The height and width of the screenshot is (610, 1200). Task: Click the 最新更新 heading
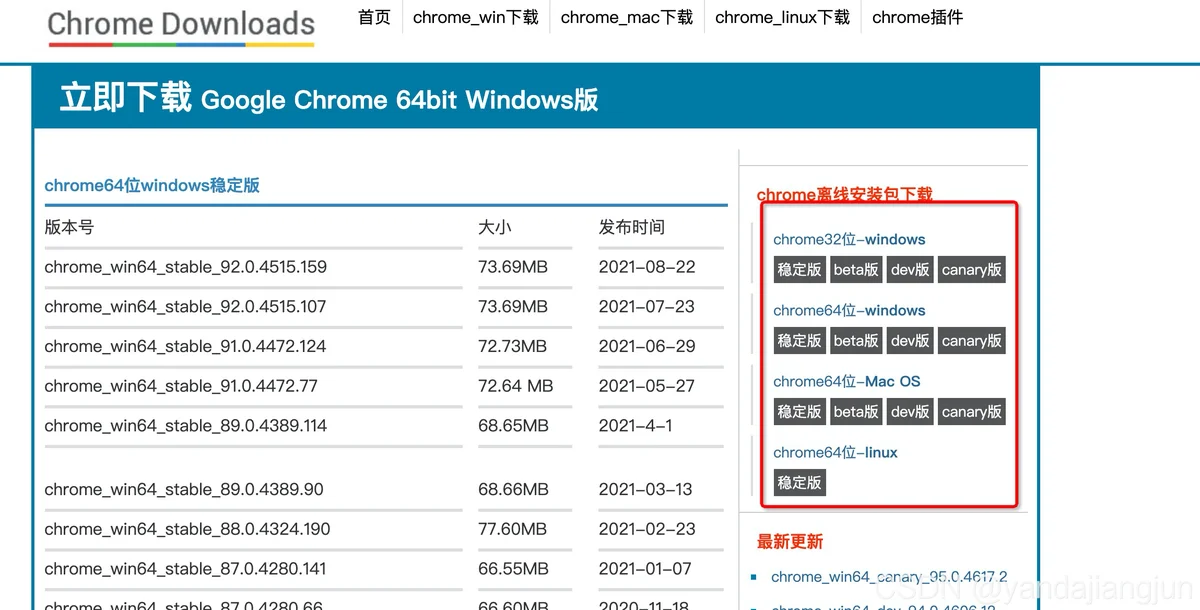(790, 542)
